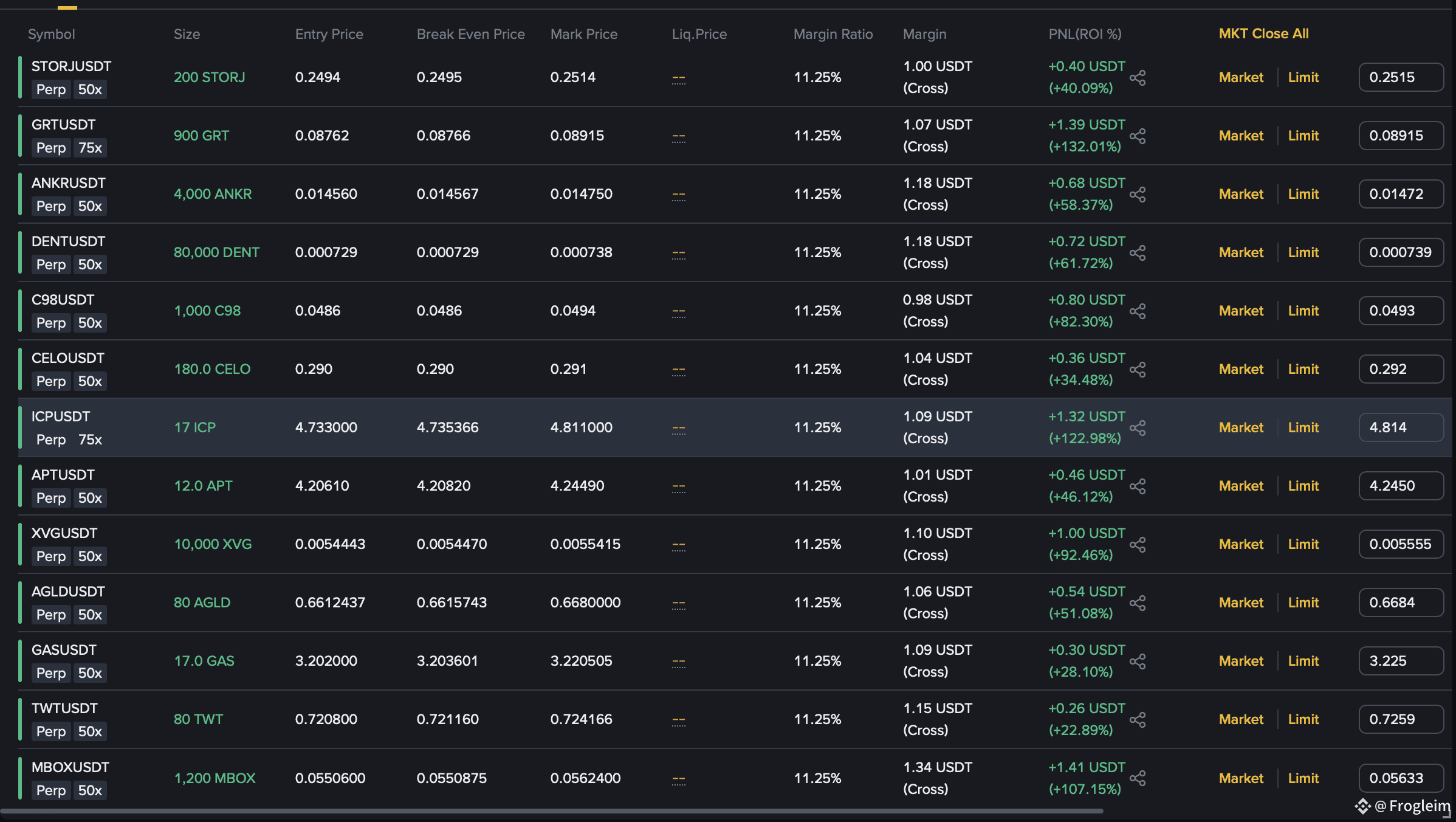1456x822 pixels.
Task: Click the AGLDUSDT price input box
Action: [1401, 603]
